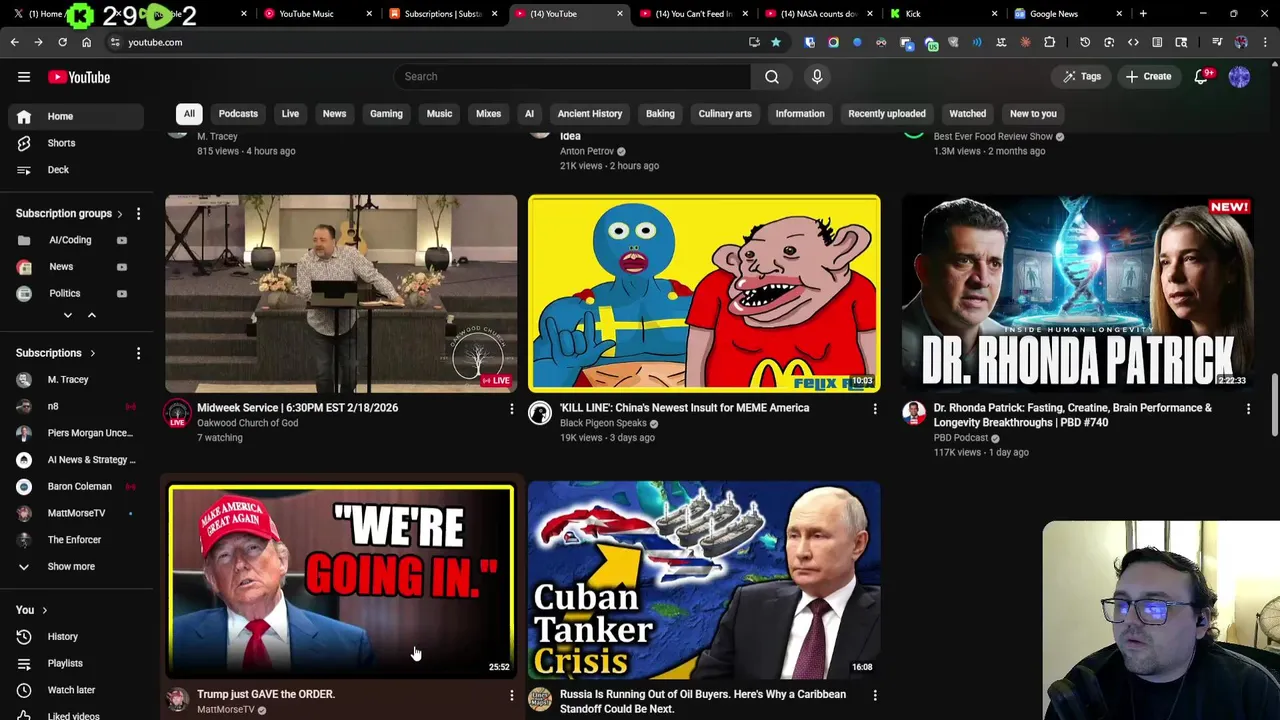Open options for the Dr. Rhonda Patrick video

[1248, 408]
